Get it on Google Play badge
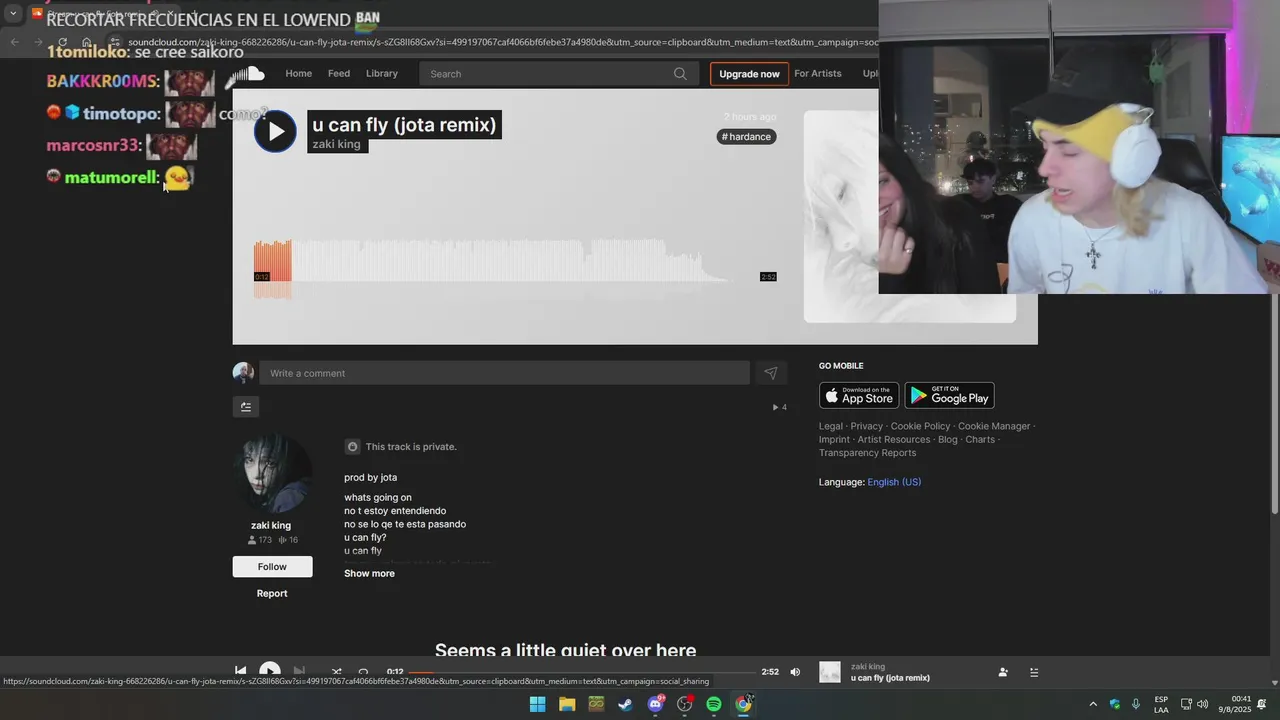Screen dimensions: 1280x720 tap(949, 396)
